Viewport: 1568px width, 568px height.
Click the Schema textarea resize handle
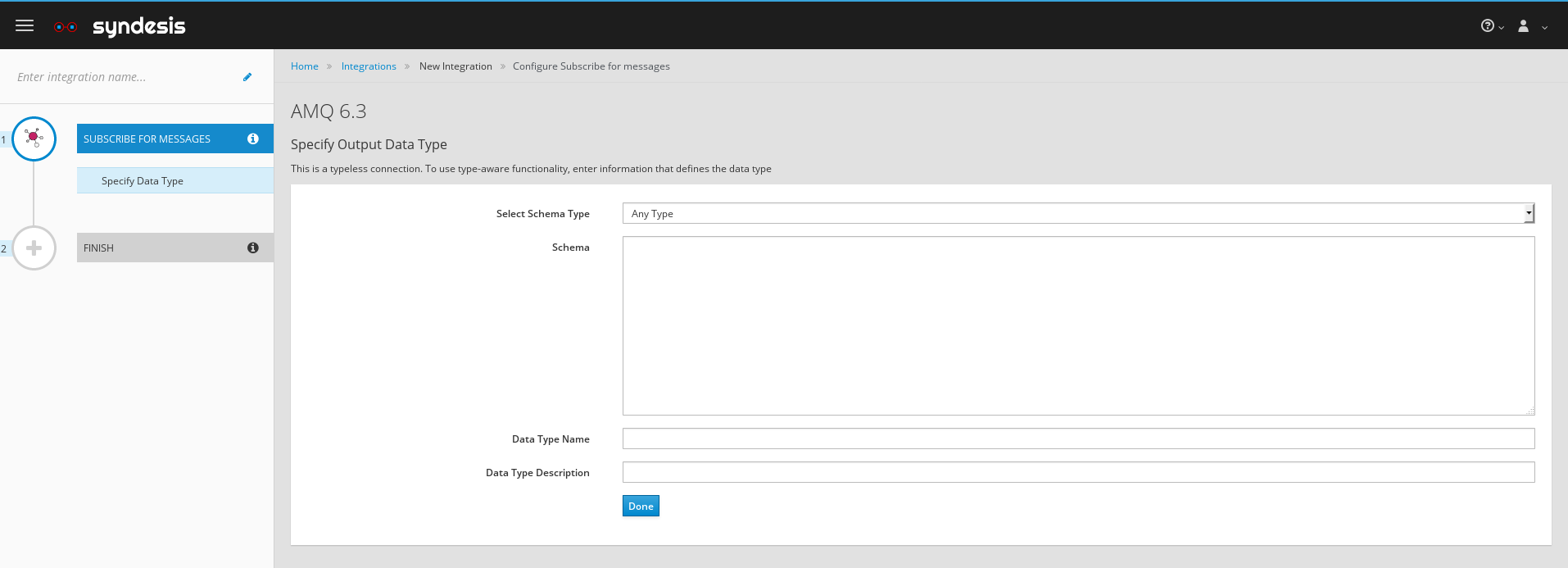click(x=1530, y=411)
